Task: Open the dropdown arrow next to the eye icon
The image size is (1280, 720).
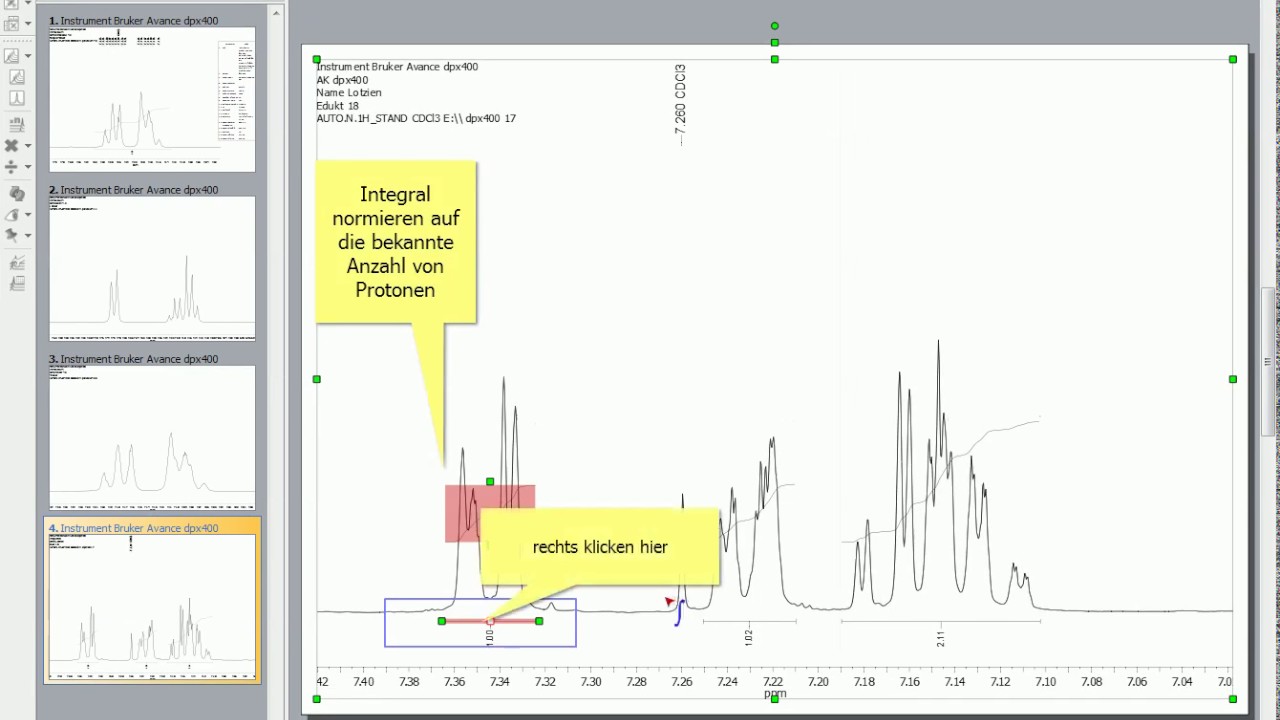Action: [28, 215]
